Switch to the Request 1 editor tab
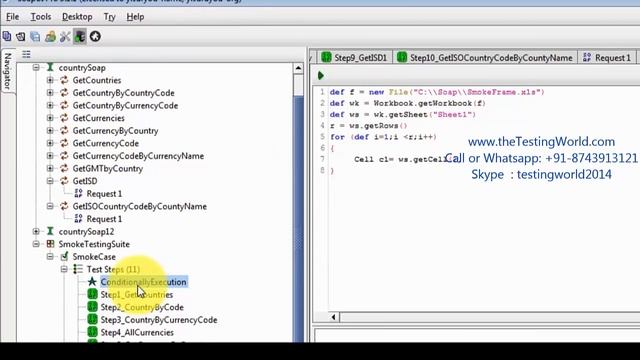 coord(607,58)
